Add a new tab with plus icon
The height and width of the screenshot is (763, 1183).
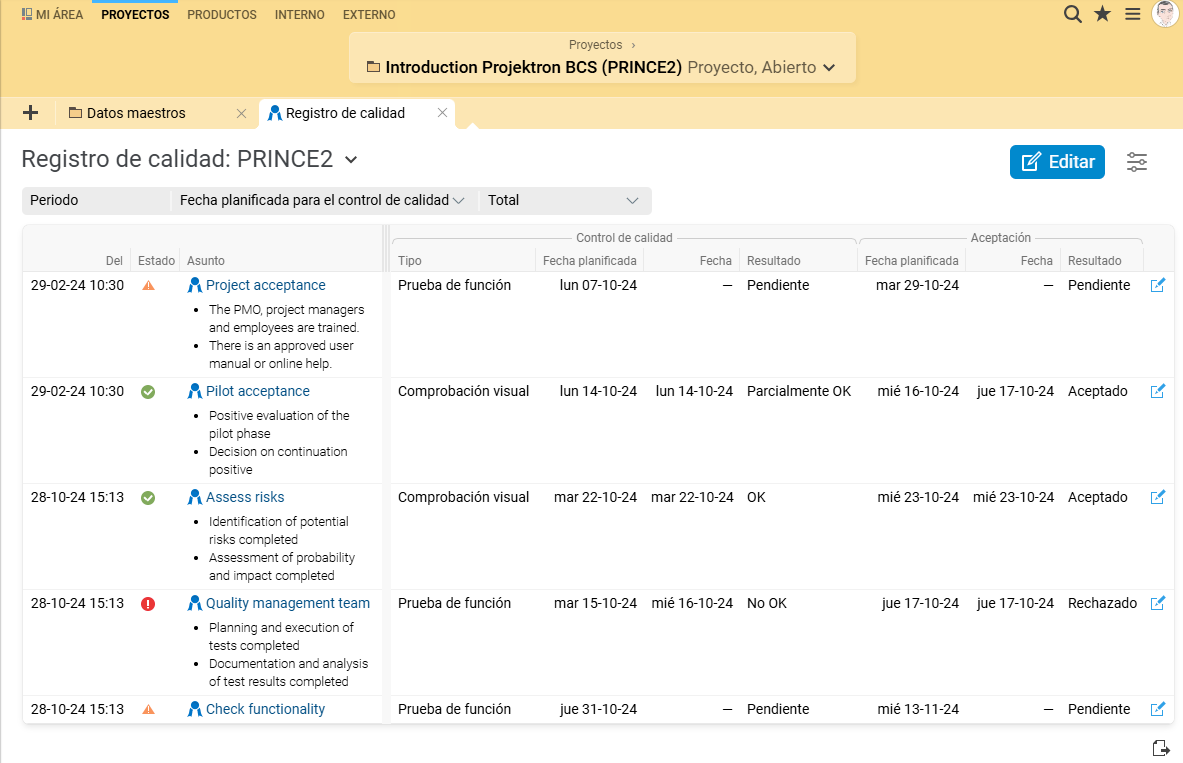[x=30, y=113]
